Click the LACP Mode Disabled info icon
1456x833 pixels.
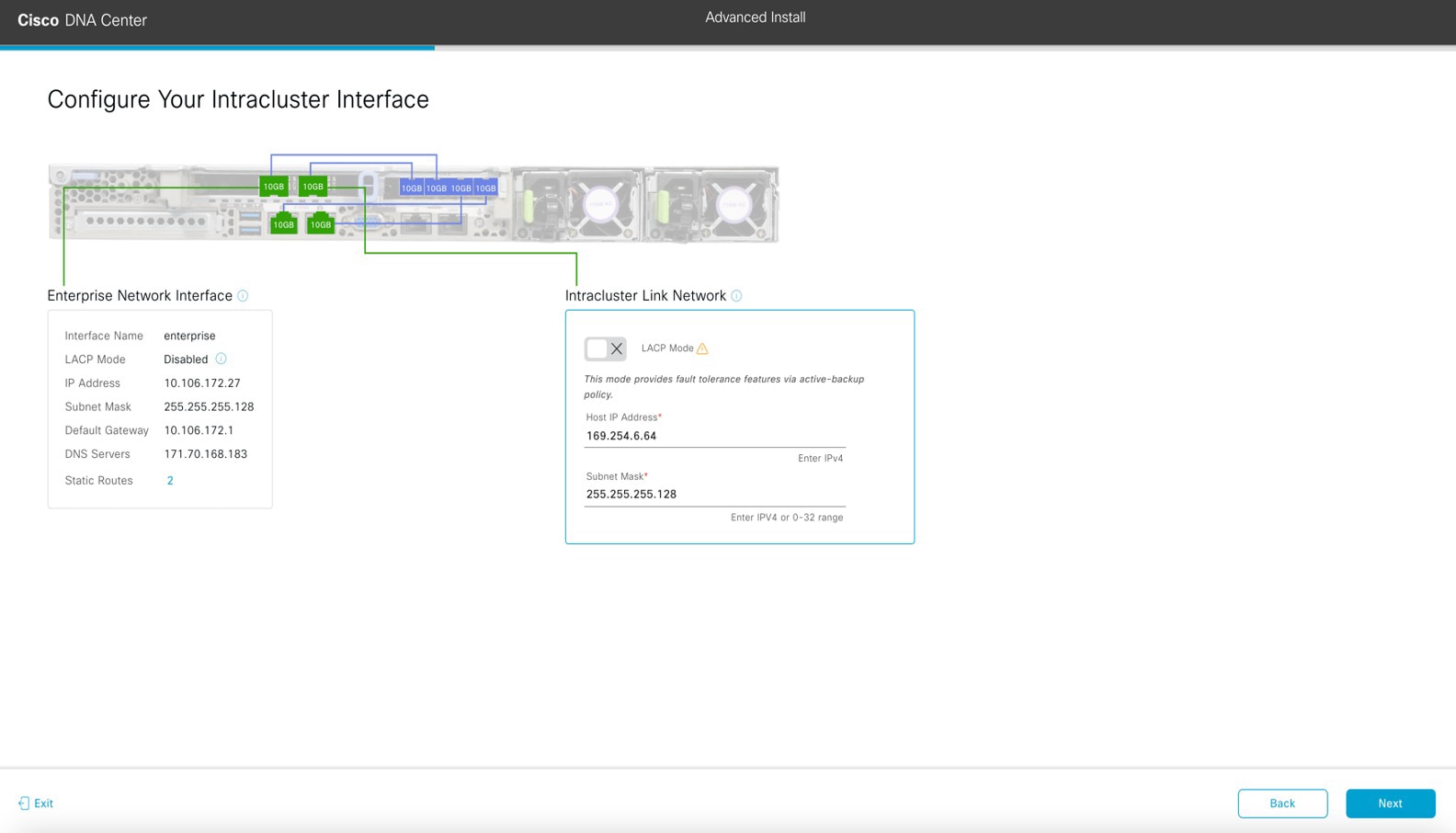[x=221, y=359]
